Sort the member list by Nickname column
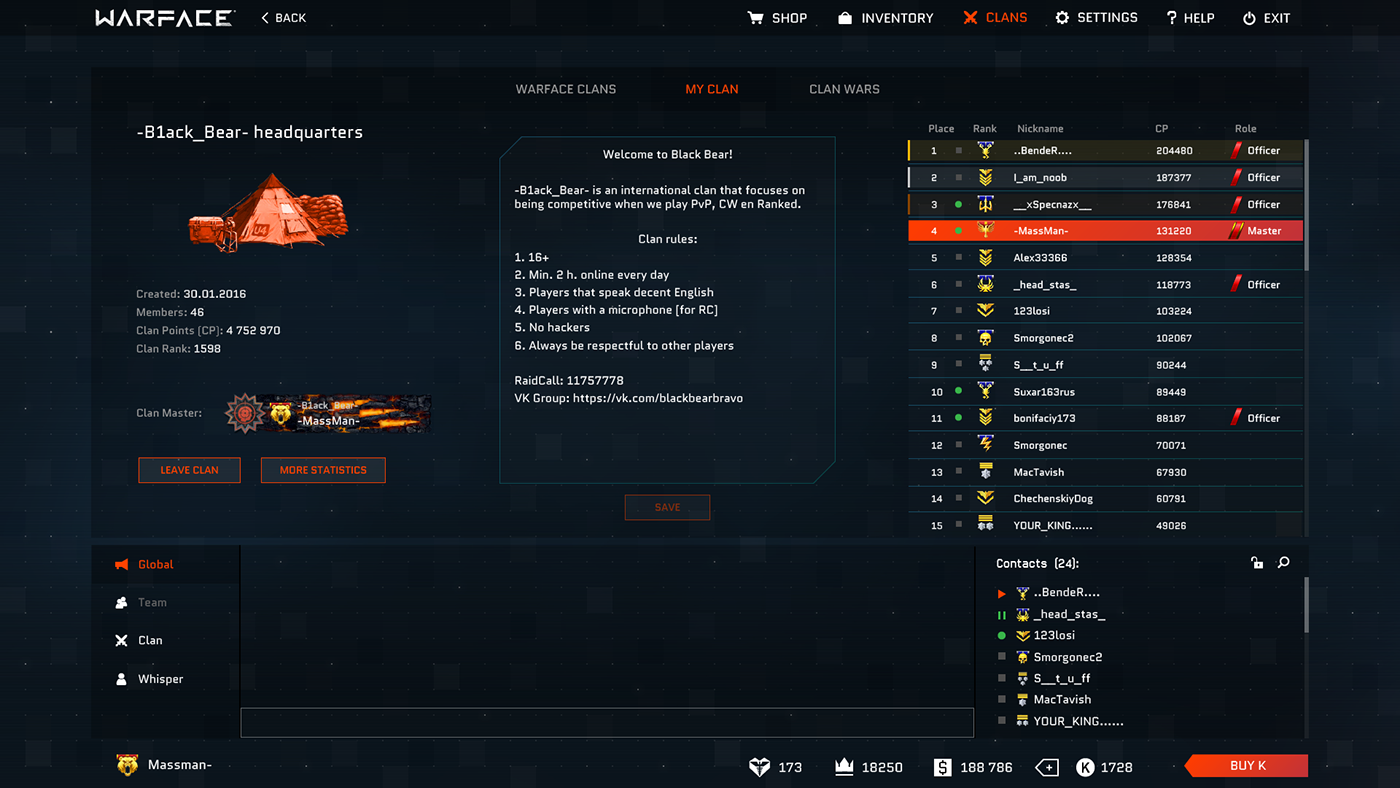This screenshot has width=1400, height=788. (1040, 129)
